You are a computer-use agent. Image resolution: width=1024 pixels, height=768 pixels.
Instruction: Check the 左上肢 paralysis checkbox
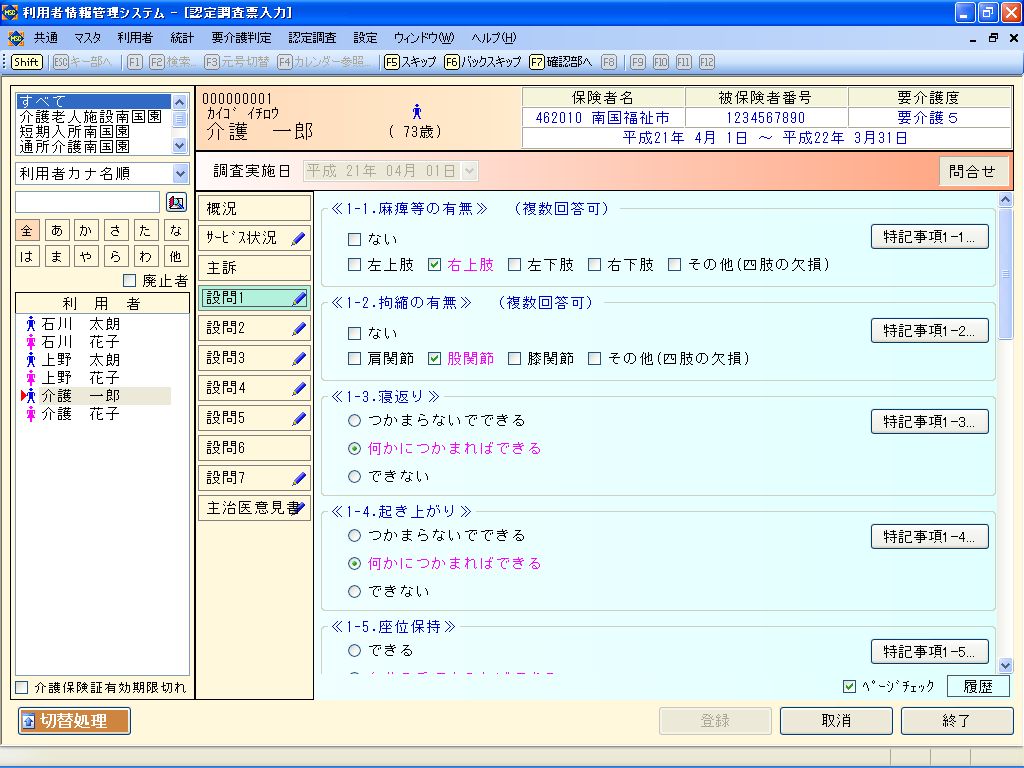point(354,265)
